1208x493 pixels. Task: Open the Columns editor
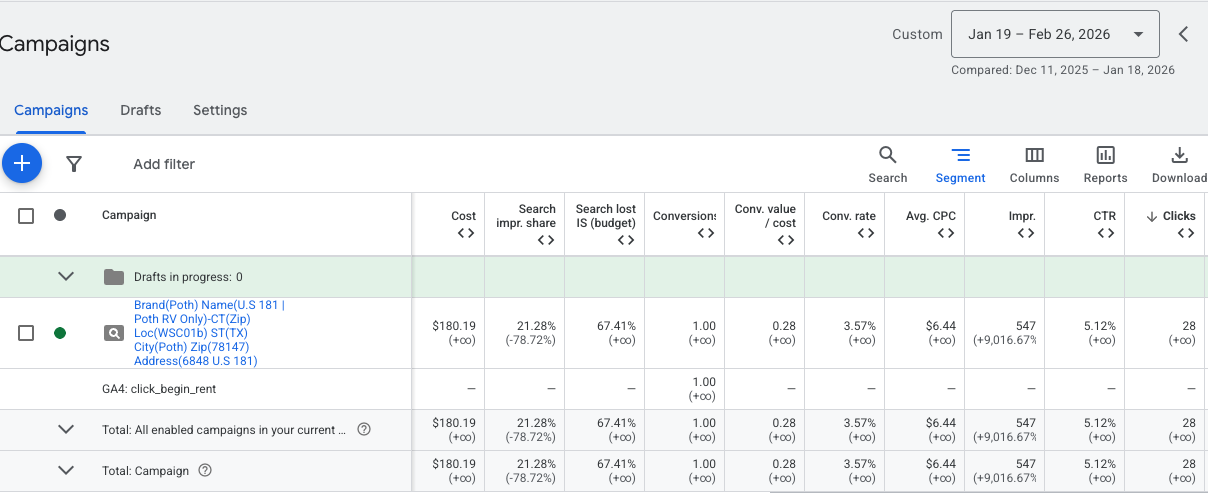1034,165
